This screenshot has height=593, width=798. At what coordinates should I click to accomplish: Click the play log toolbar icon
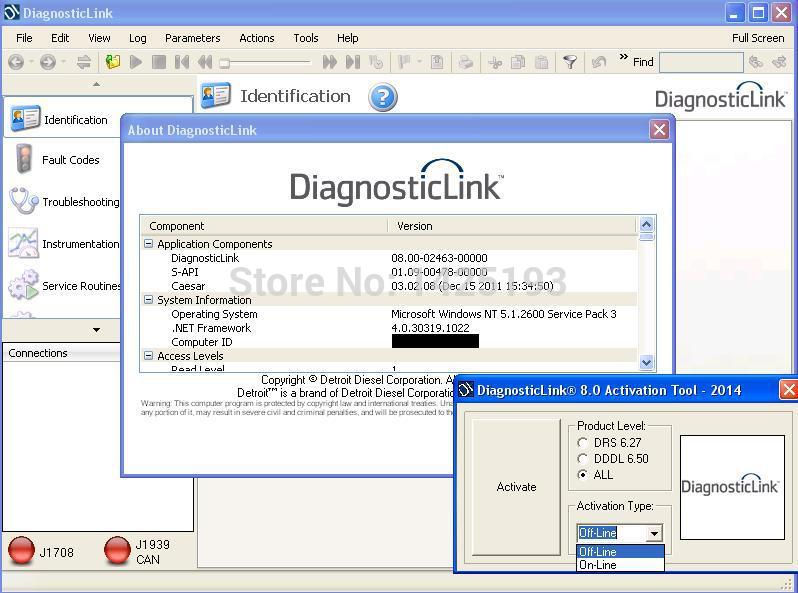135,62
